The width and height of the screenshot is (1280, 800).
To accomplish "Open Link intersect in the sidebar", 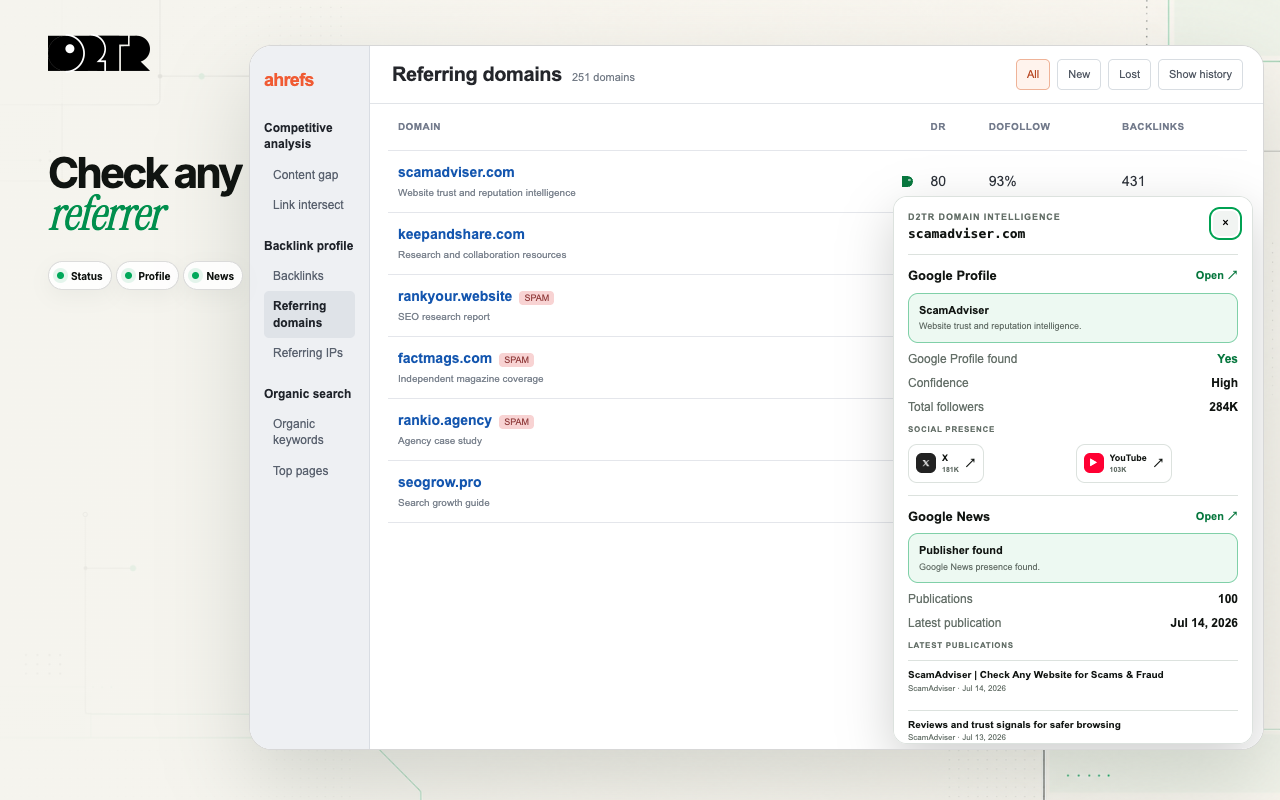I will [x=308, y=205].
